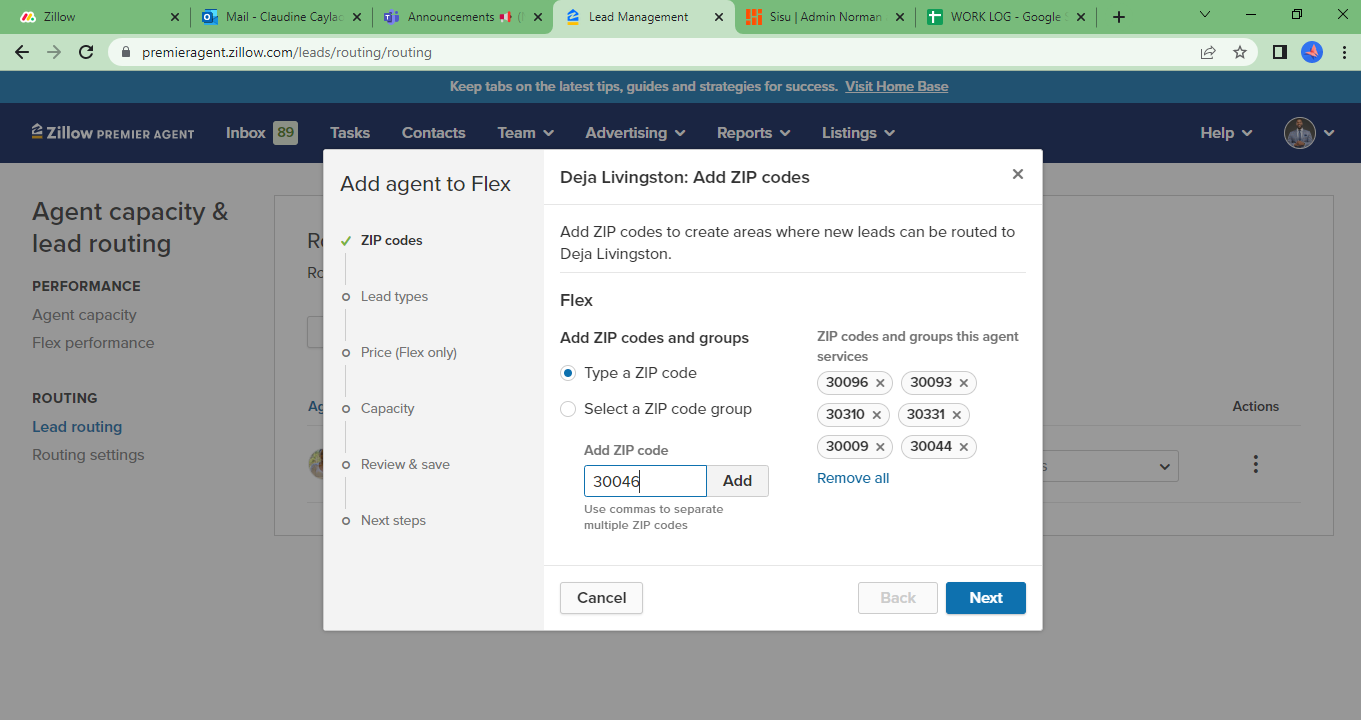Remove ZIP code 30096 chip

tap(880, 383)
